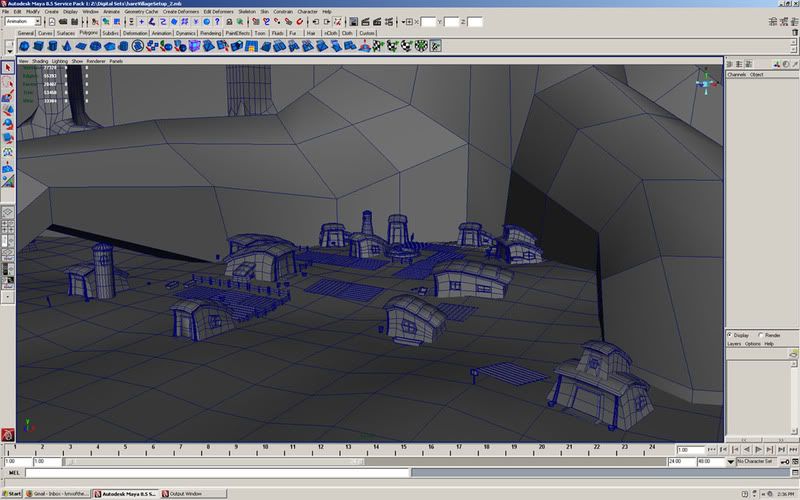This screenshot has width=800, height=500.
Task: Click the auto keyframe key icon
Action: (x=785, y=462)
